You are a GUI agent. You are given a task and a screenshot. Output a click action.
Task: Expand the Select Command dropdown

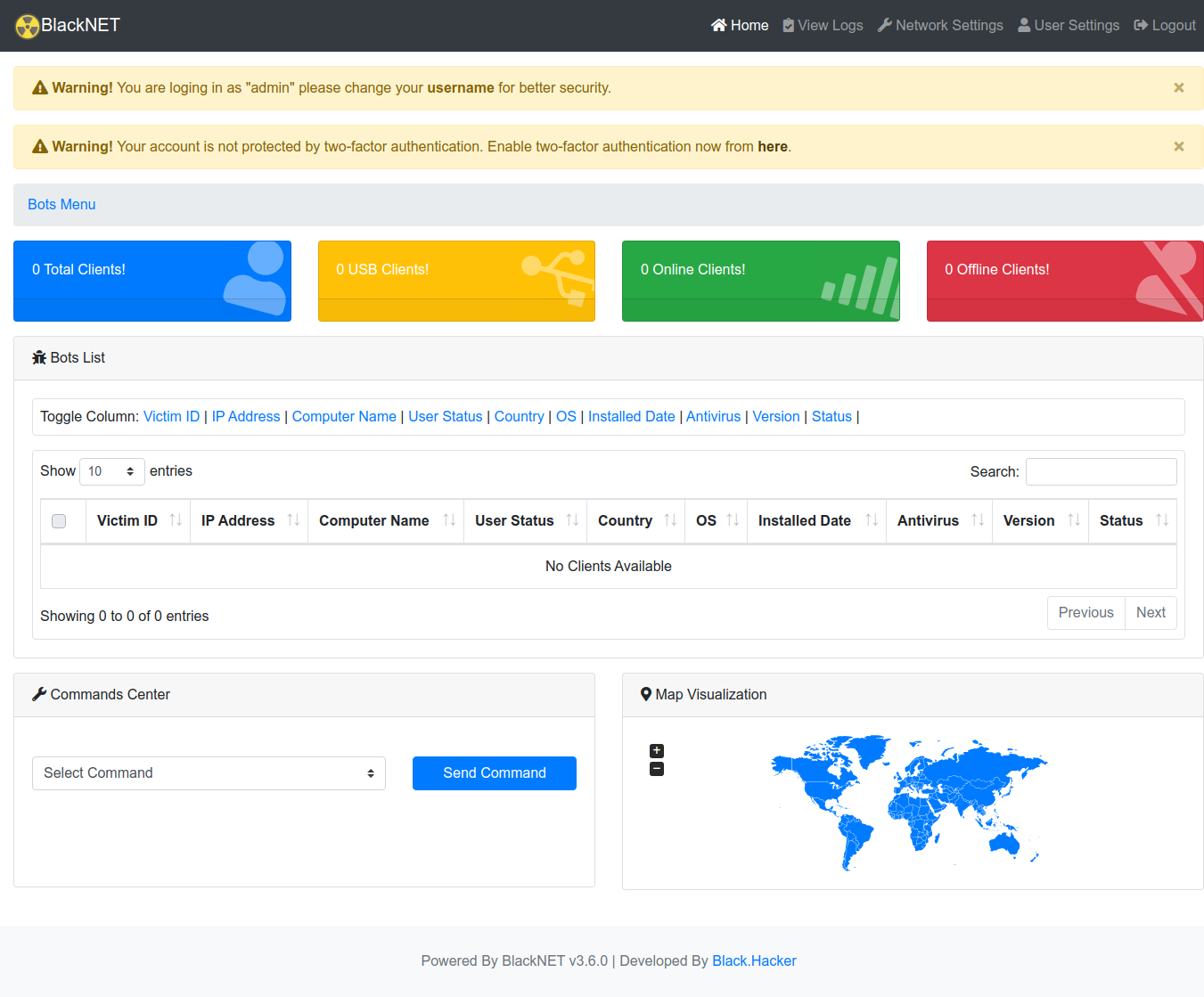(x=209, y=773)
